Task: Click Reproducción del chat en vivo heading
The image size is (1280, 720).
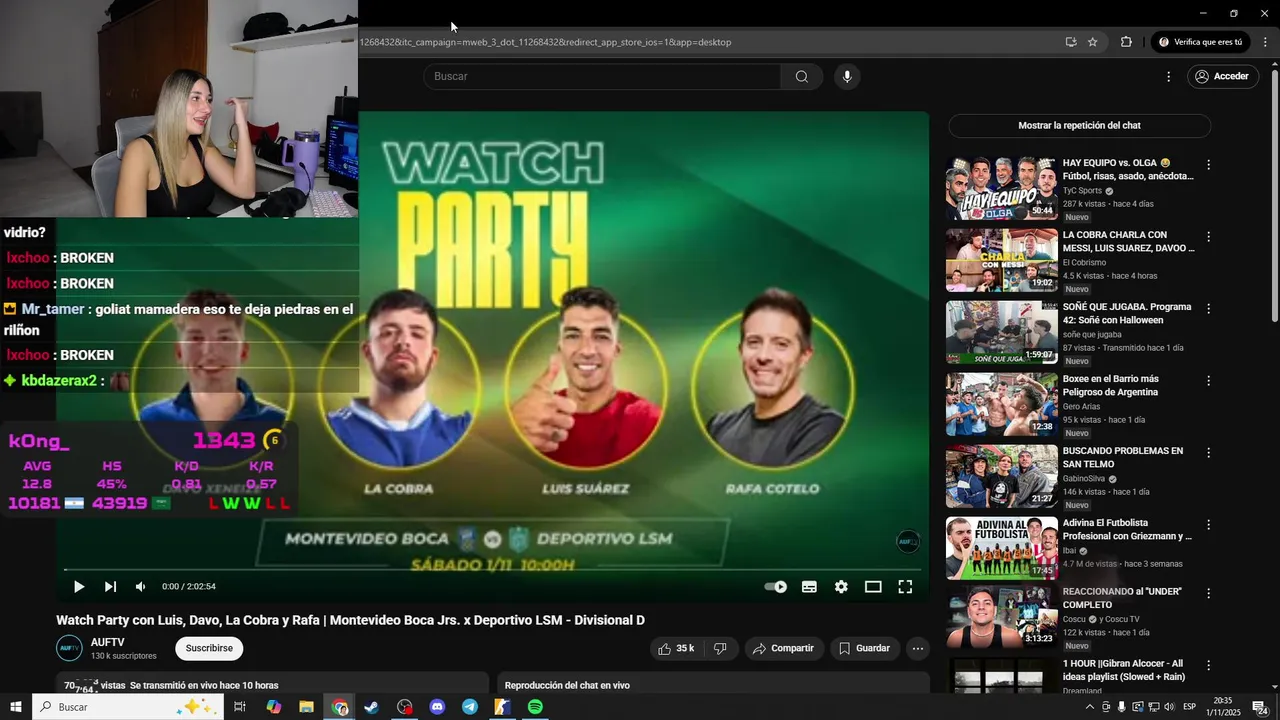Action: point(567,685)
